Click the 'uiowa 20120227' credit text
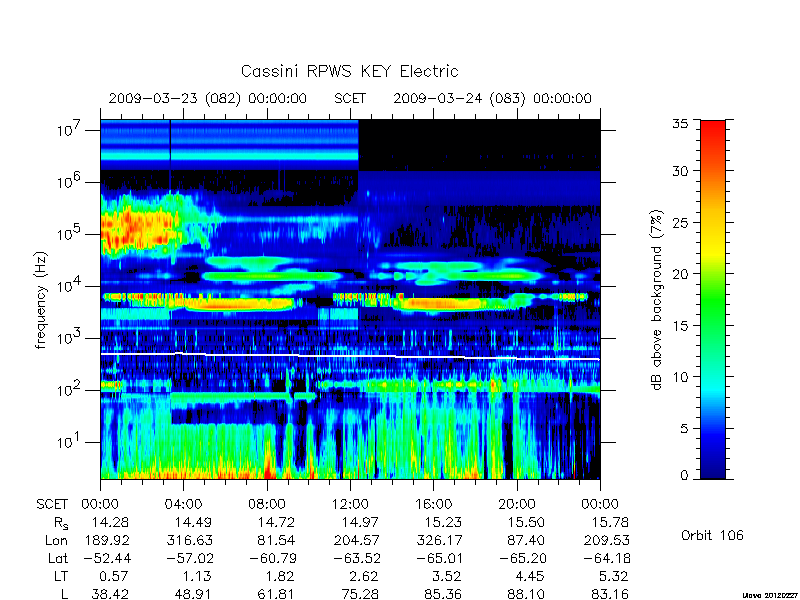The image size is (800, 600). point(771,595)
